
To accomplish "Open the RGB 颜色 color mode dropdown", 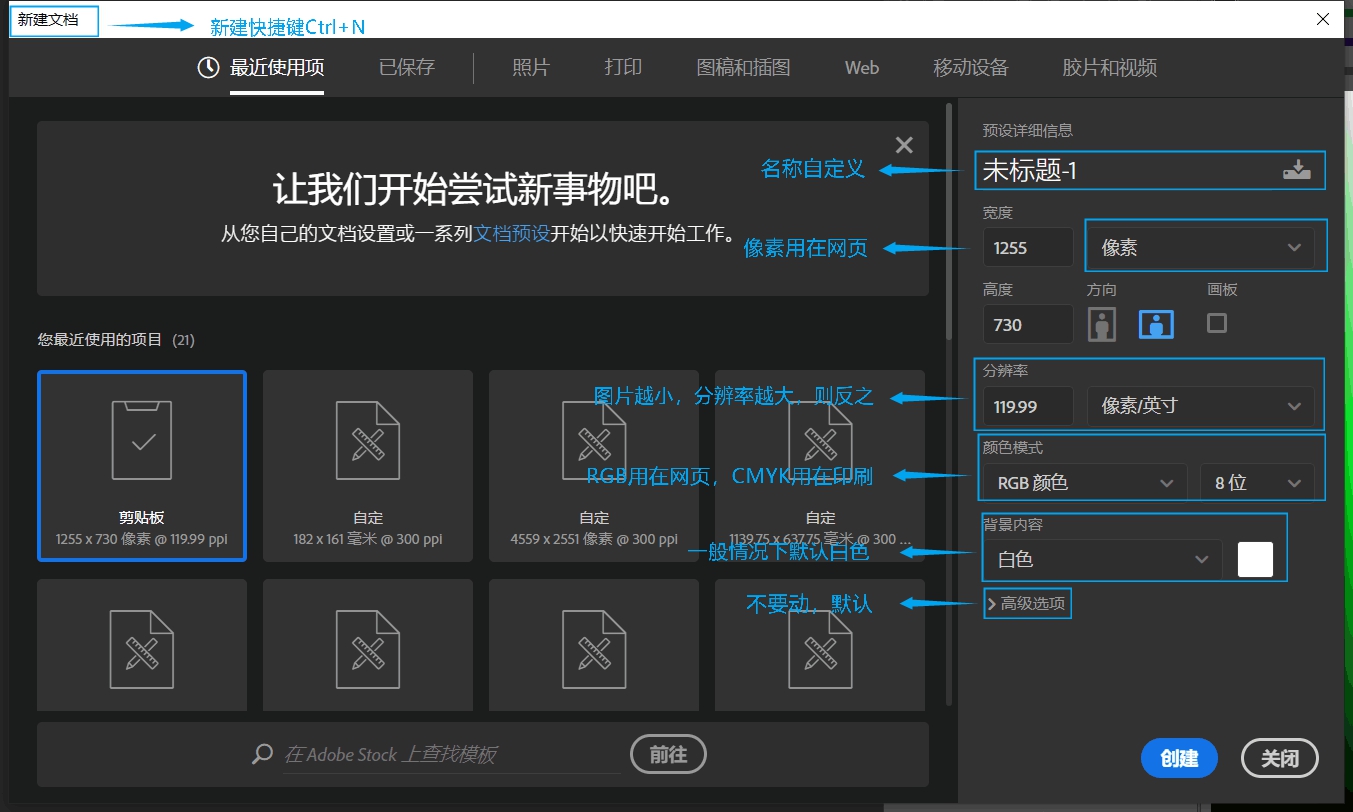I will [1085, 483].
